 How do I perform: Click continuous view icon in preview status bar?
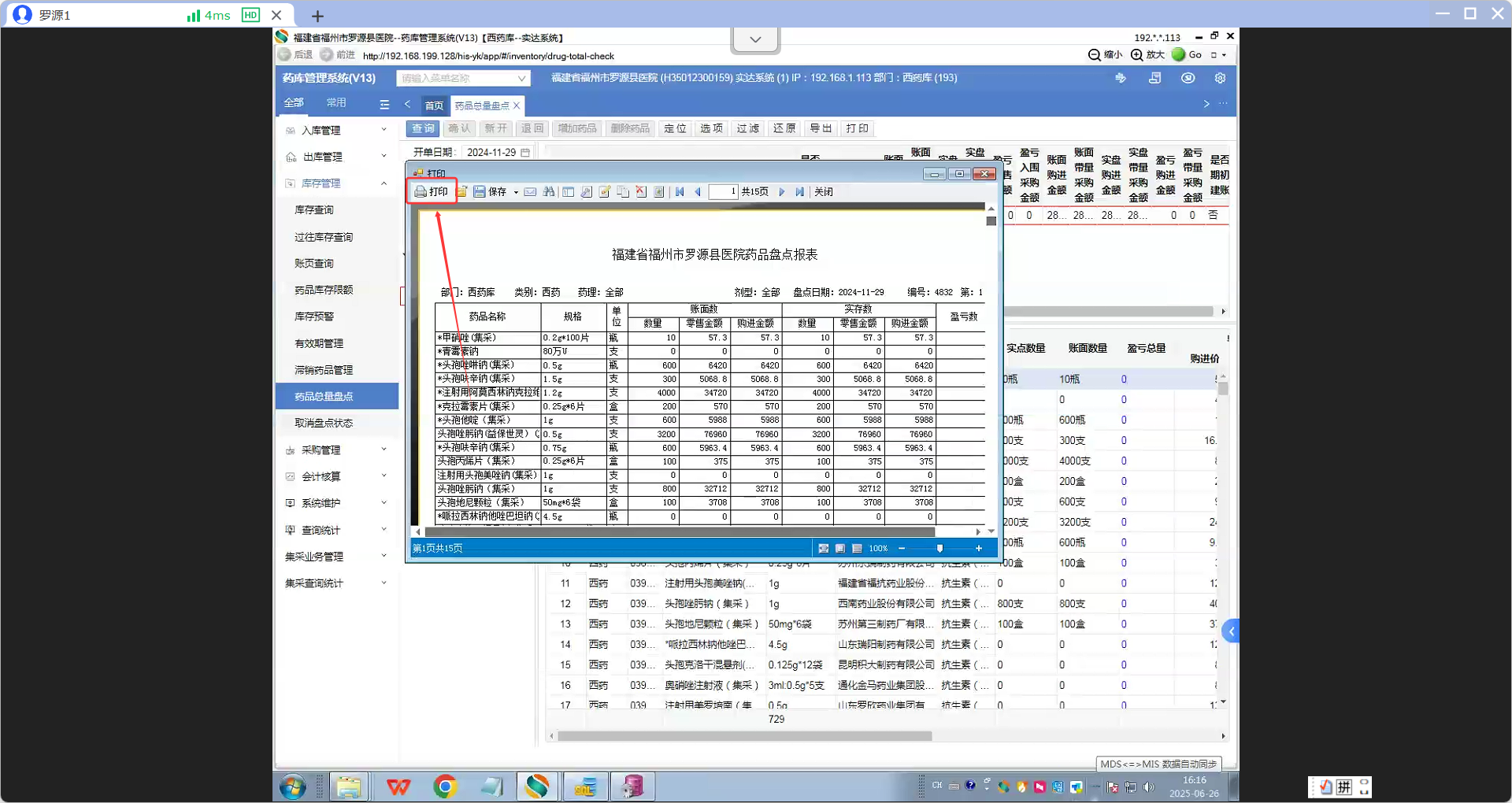pos(857,548)
